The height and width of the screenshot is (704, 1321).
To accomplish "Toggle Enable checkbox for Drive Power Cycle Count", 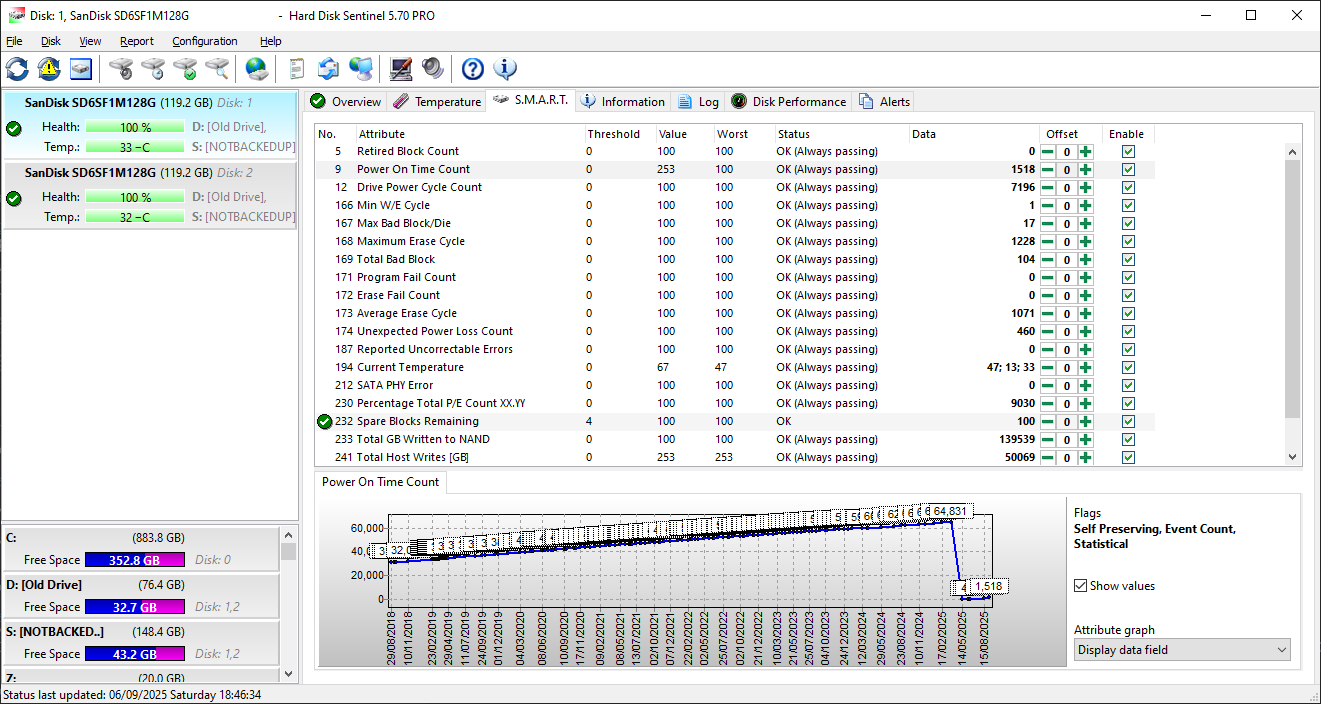I will pos(1128,188).
